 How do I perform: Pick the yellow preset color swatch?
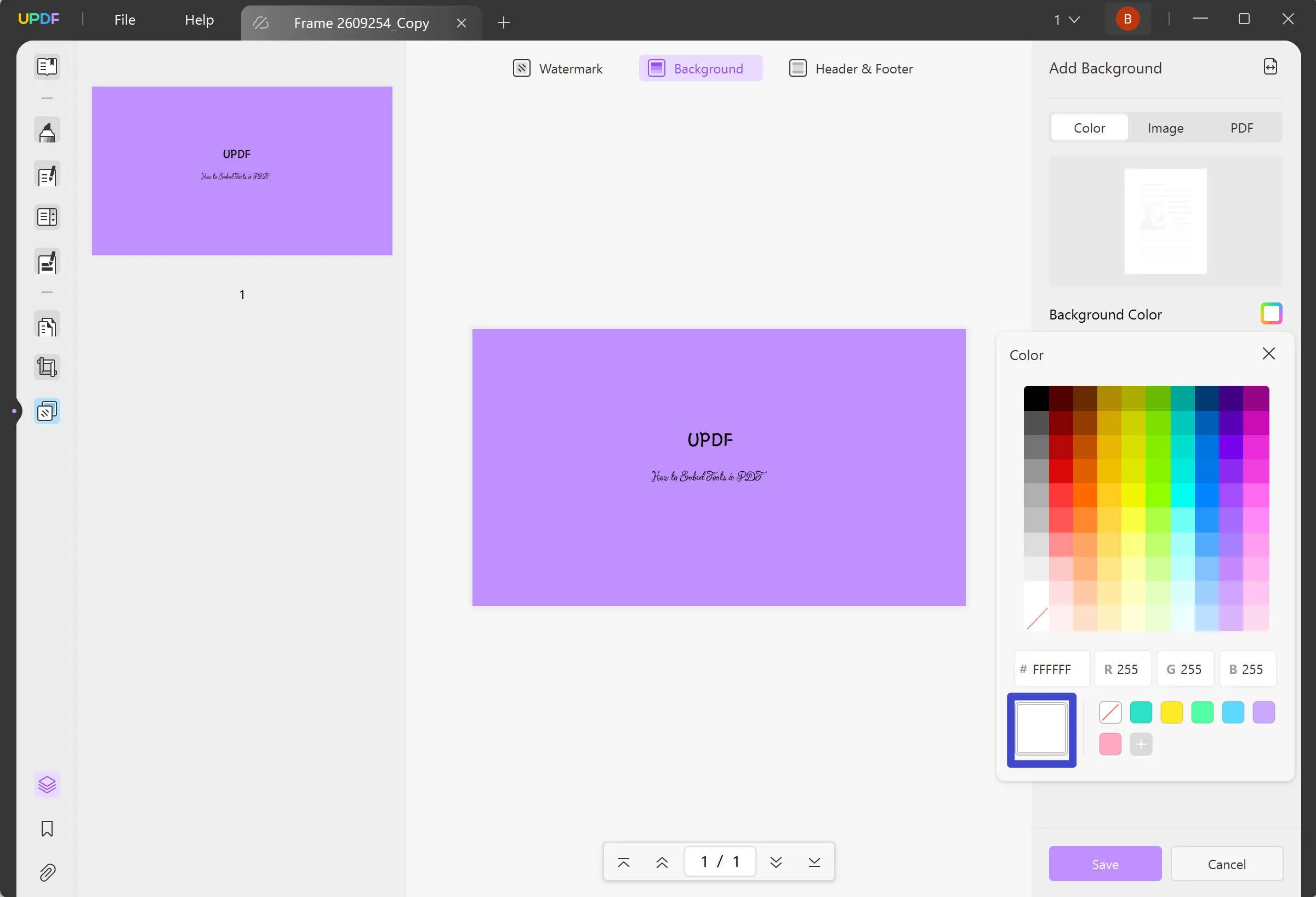[1172, 712]
